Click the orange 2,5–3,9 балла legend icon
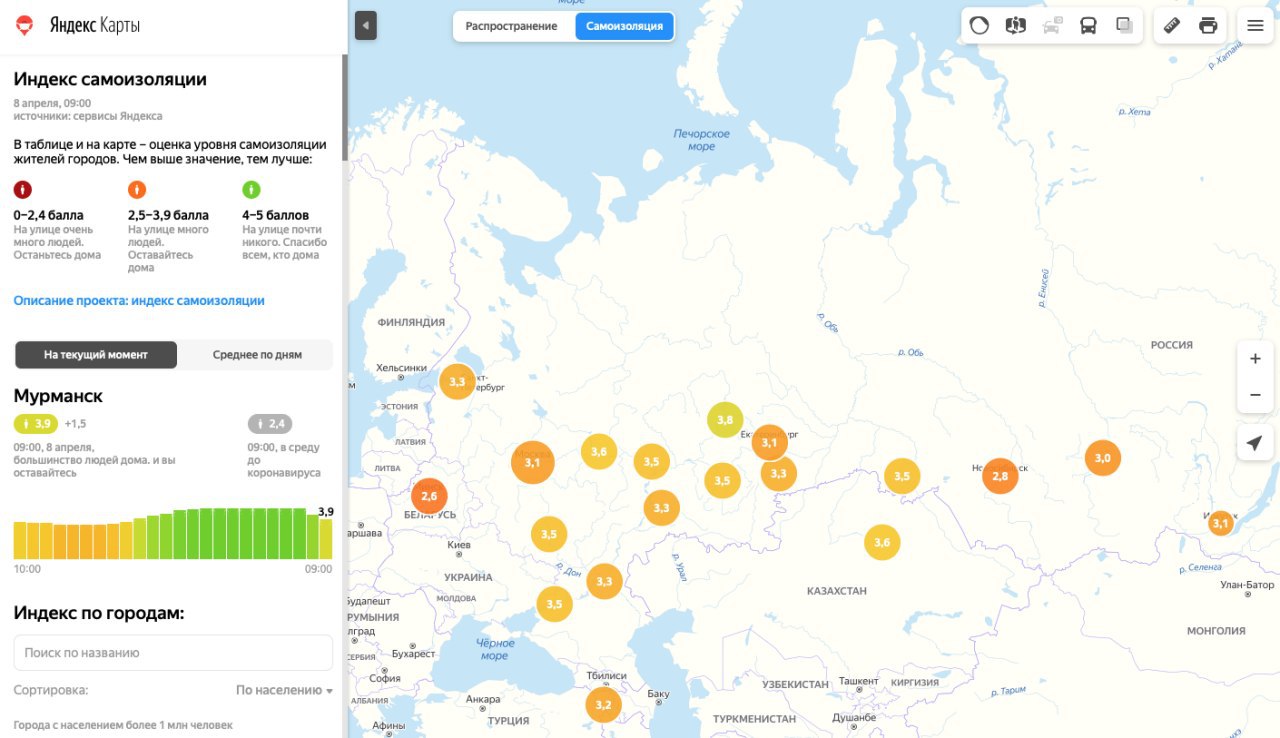Viewport: 1280px width, 738px height. click(x=137, y=189)
